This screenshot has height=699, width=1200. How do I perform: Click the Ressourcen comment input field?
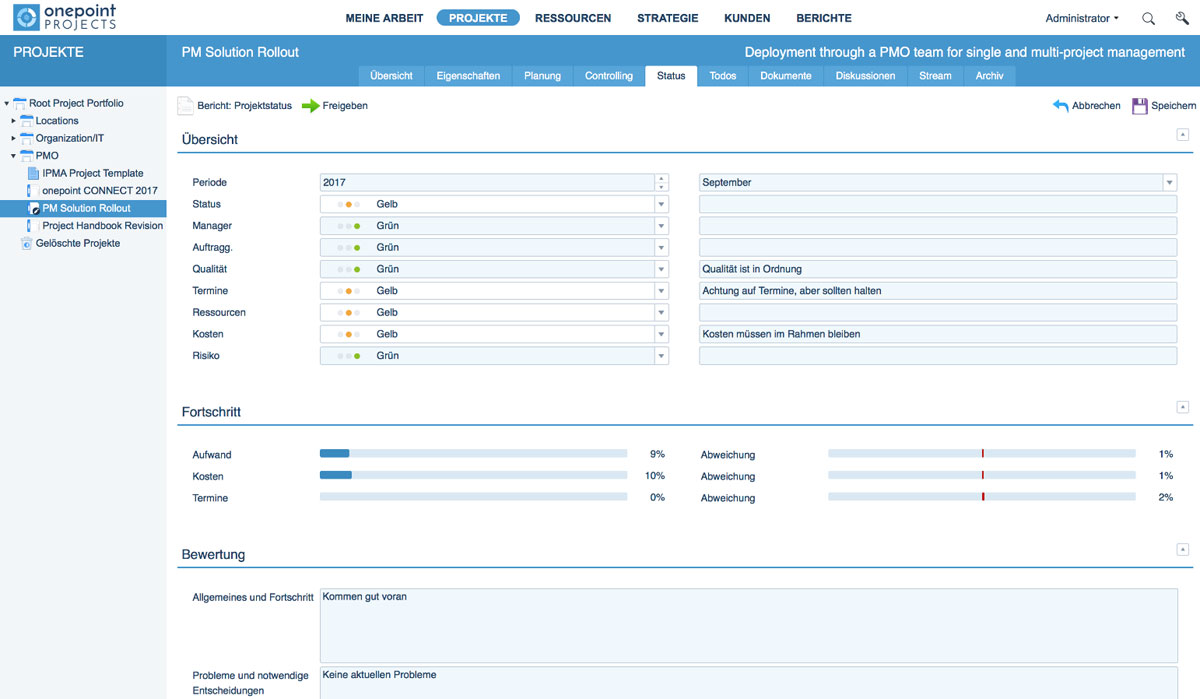point(937,313)
